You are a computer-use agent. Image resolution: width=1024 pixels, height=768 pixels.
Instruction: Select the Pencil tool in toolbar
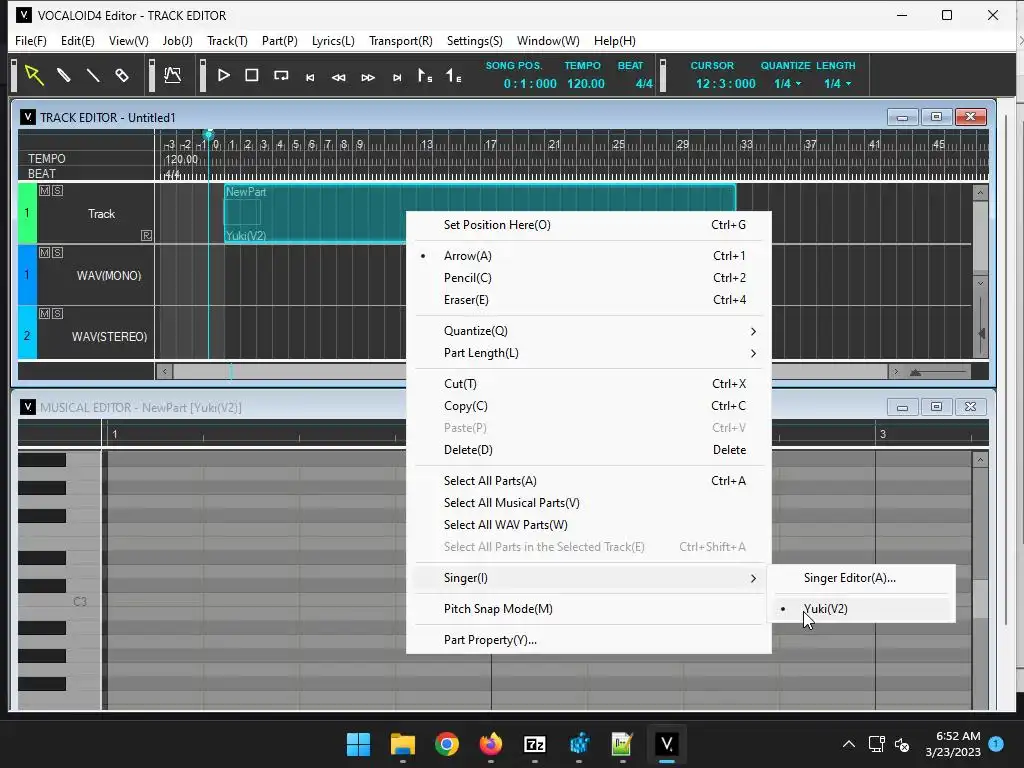[x=63, y=75]
